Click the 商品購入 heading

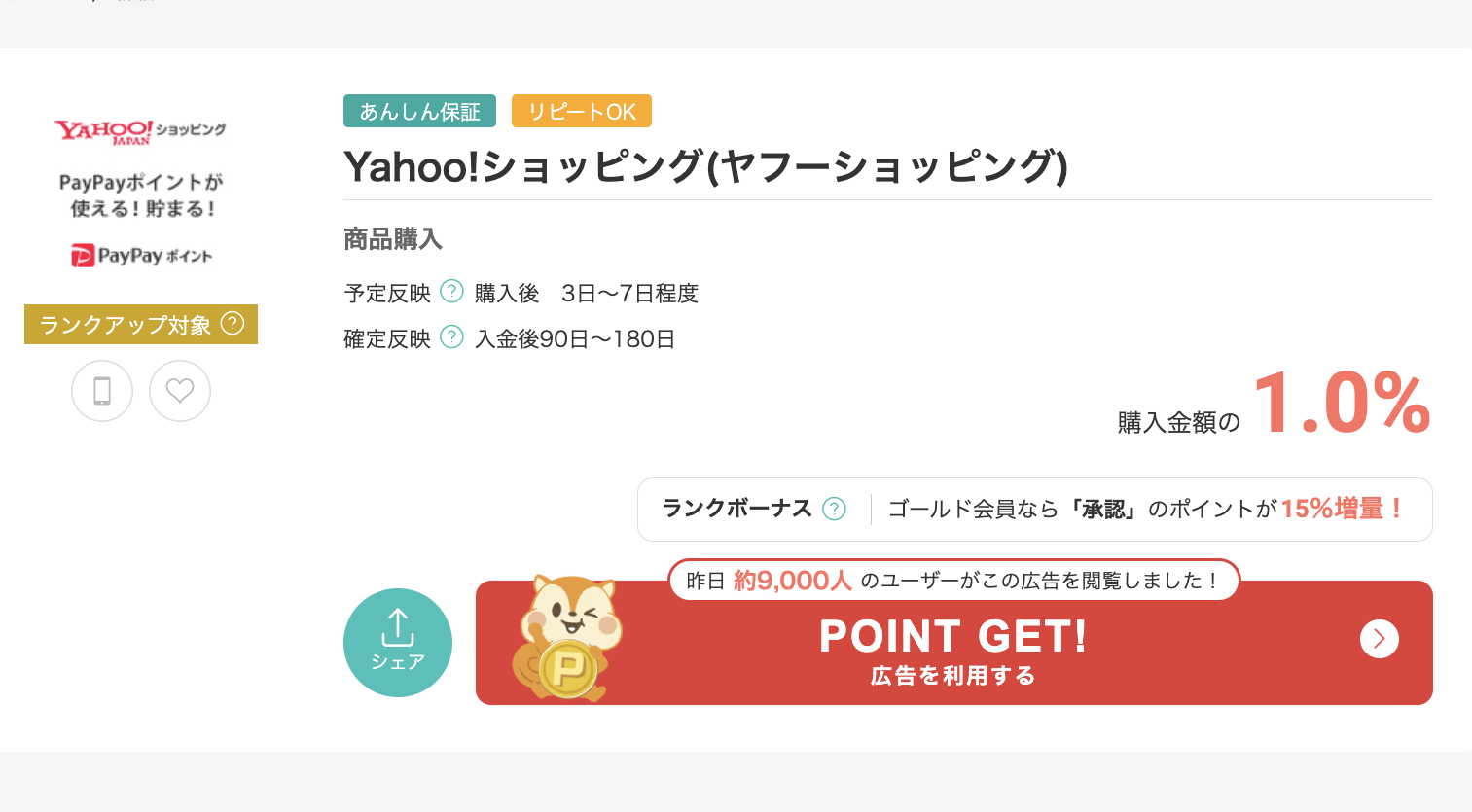pos(393,239)
